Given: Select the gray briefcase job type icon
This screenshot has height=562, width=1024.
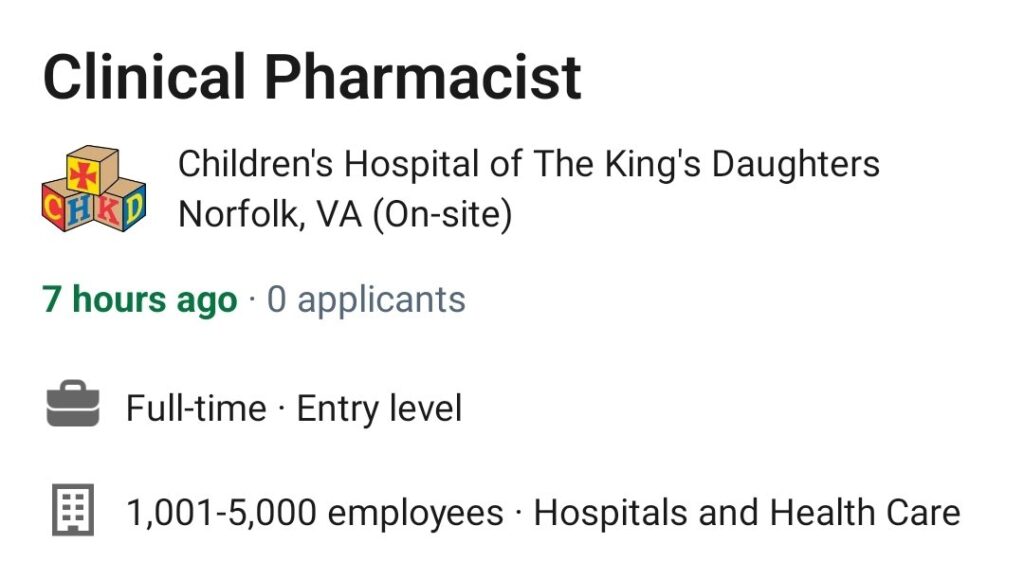Looking at the screenshot, I should (73, 403).
